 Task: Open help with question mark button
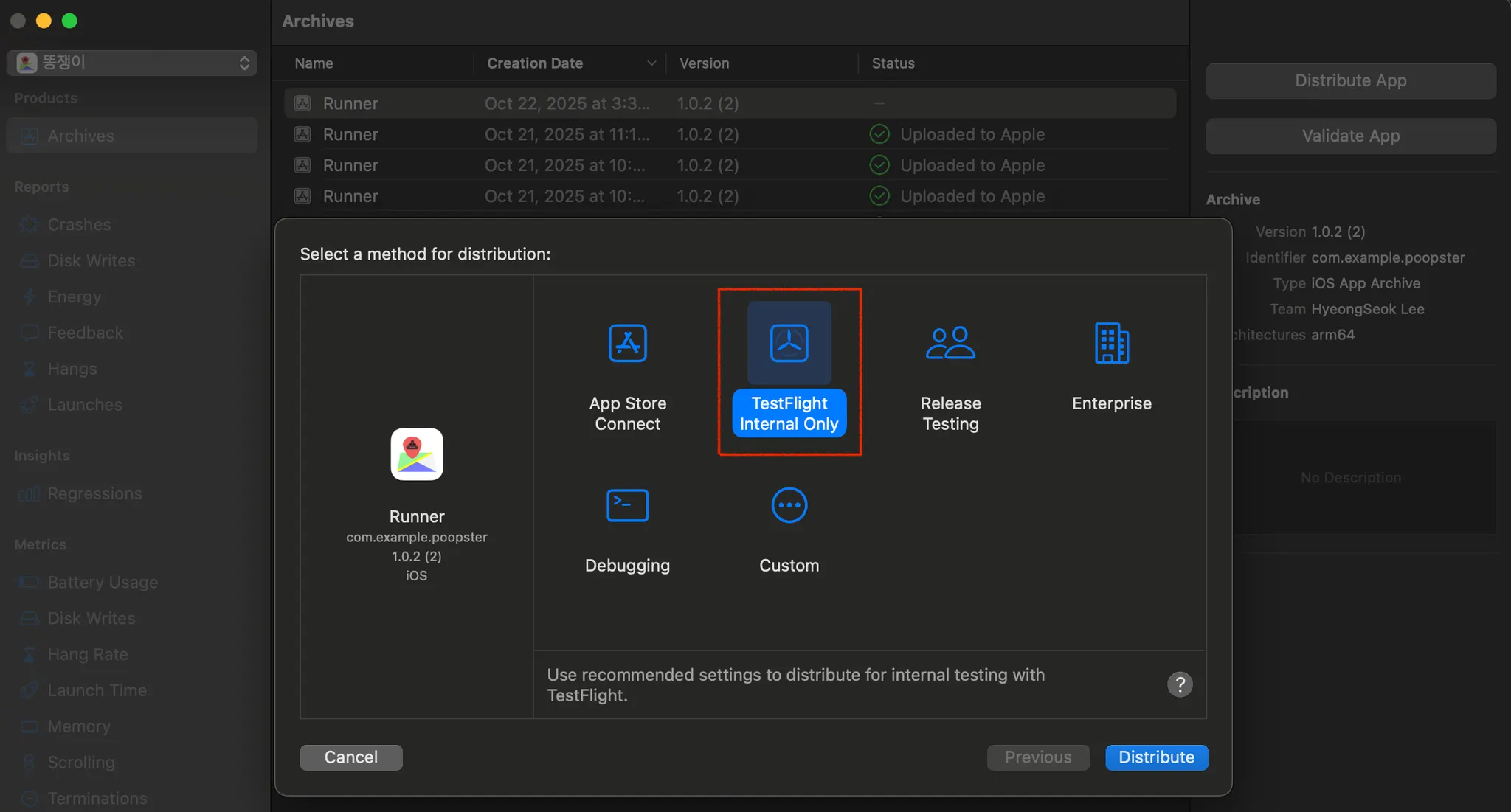(x=1180, y=684)
